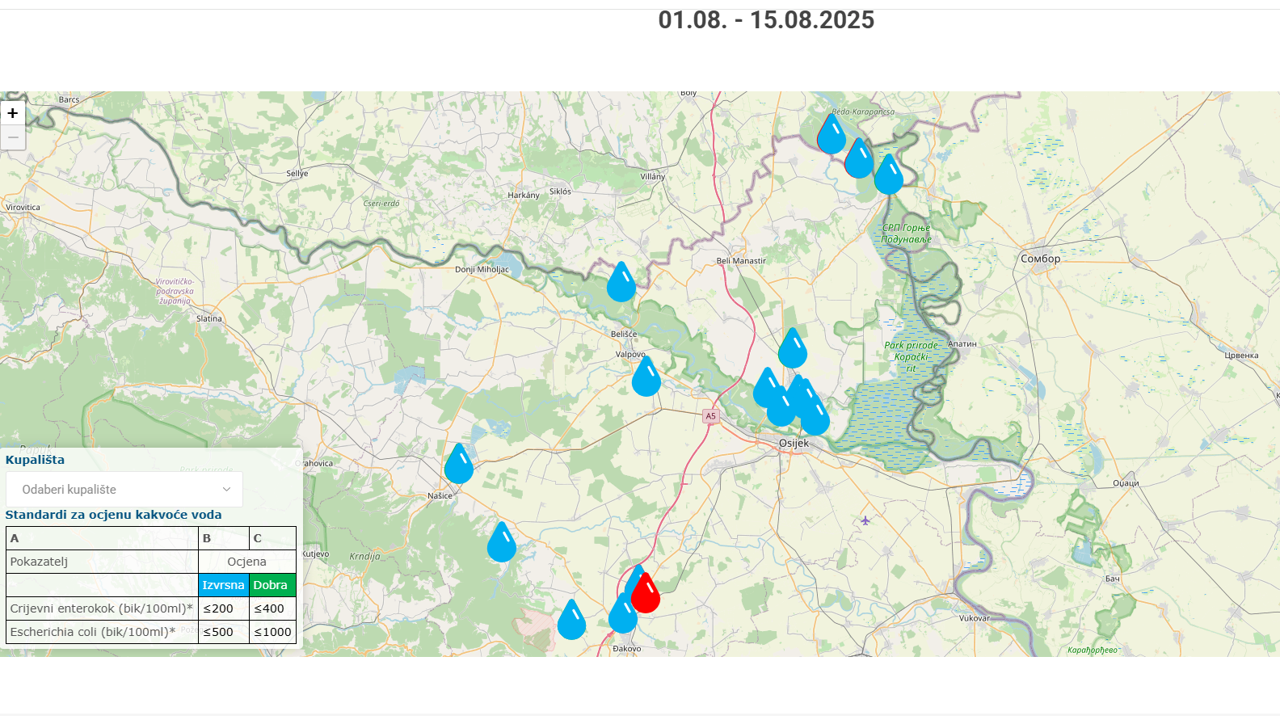
Task: Click the Kupališta heading
Action: [35, 460]
